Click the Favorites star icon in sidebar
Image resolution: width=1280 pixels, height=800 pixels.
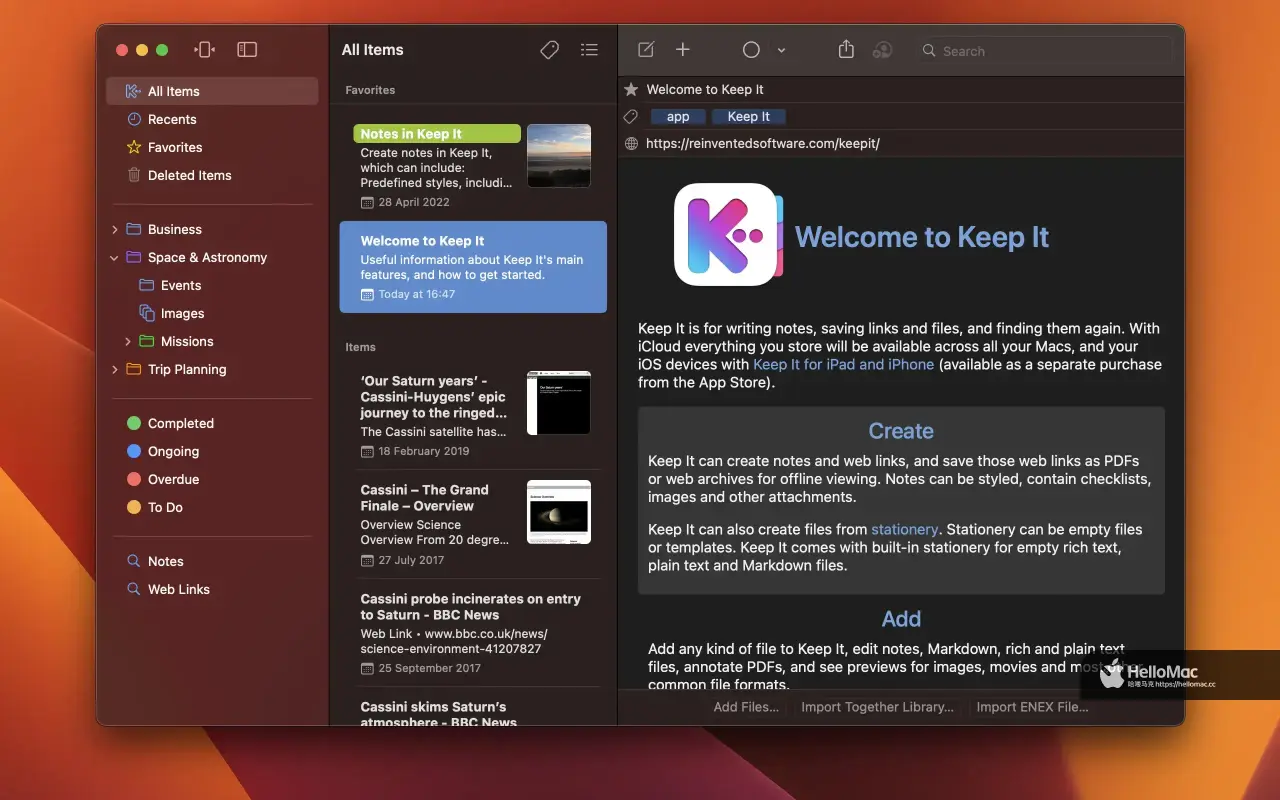(x=134, y=147)
